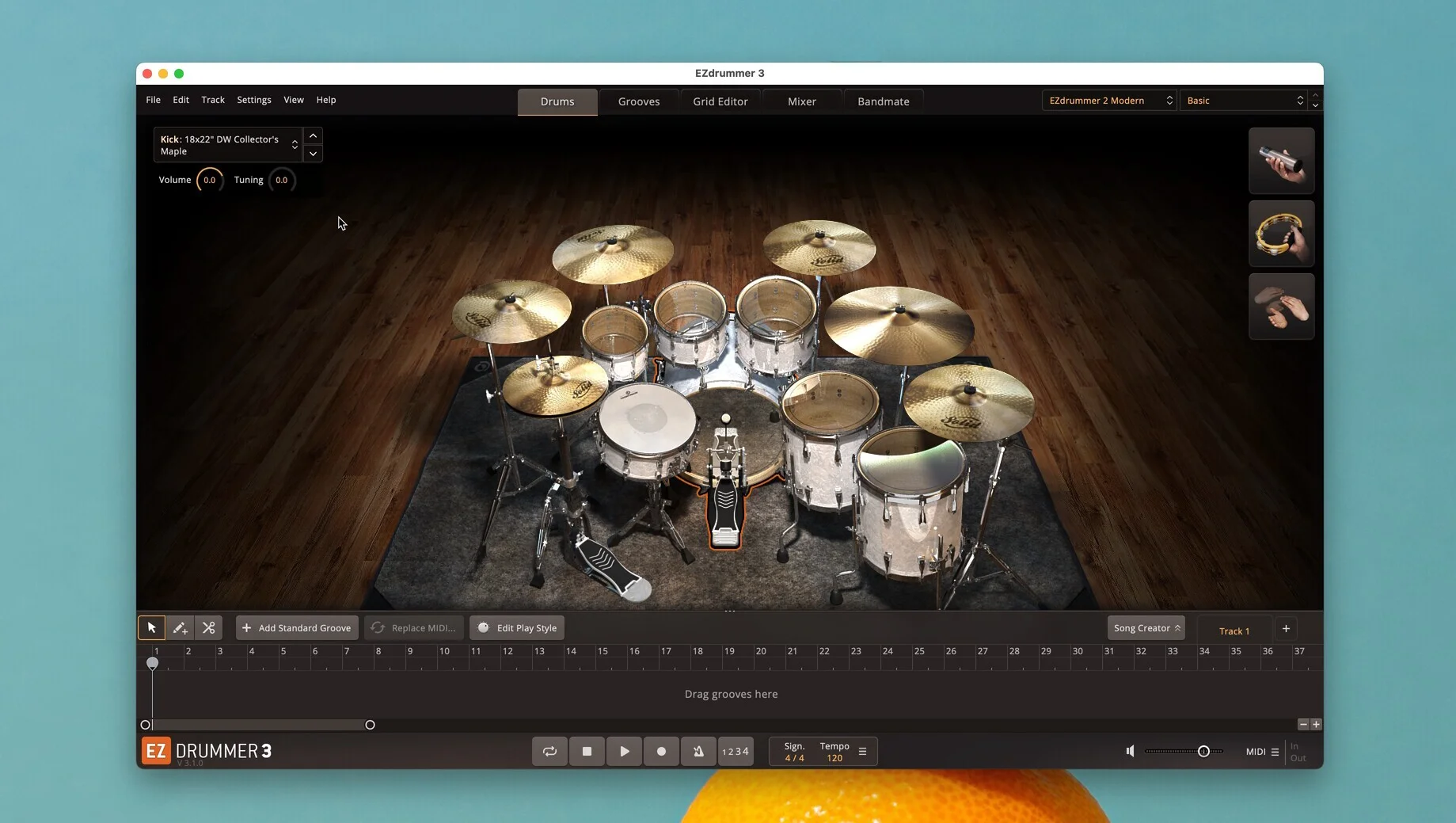Screen dimensions: 1456x823
Task: Select the scissors cut tool
Action: [x=208, y=628]
